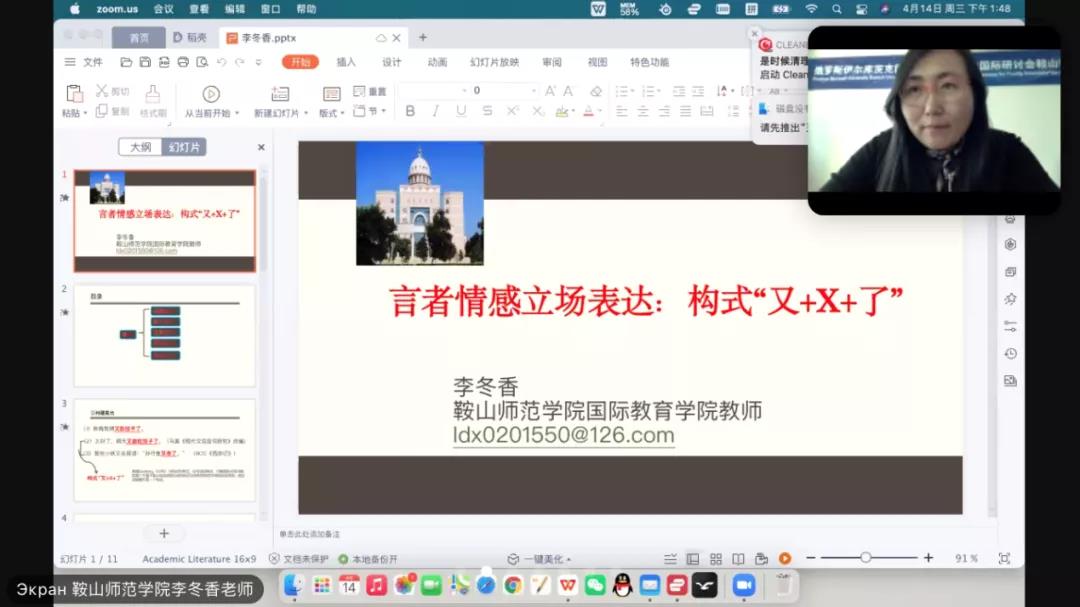Open the 插入 ribbon tab

click(346, 62)
